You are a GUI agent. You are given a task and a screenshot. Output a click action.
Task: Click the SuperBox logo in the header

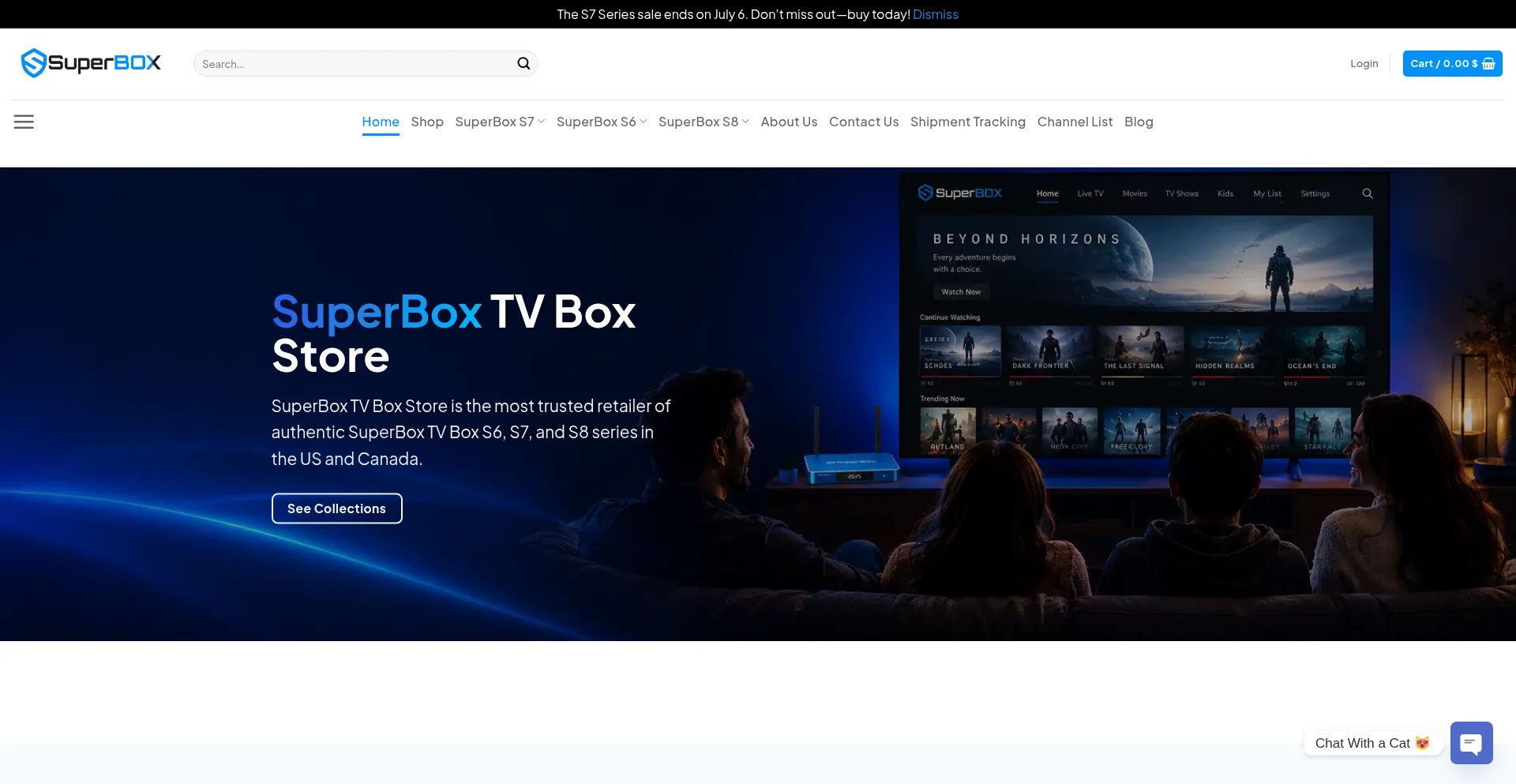click(91, 63)
